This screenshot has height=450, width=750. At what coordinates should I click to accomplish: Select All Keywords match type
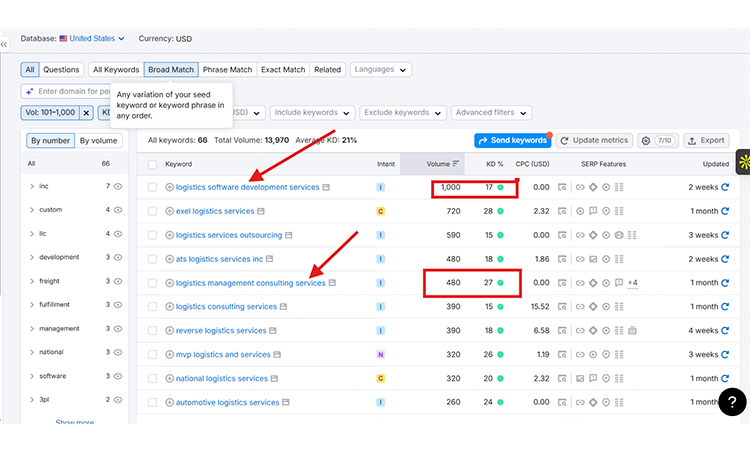tap(116, 70)
